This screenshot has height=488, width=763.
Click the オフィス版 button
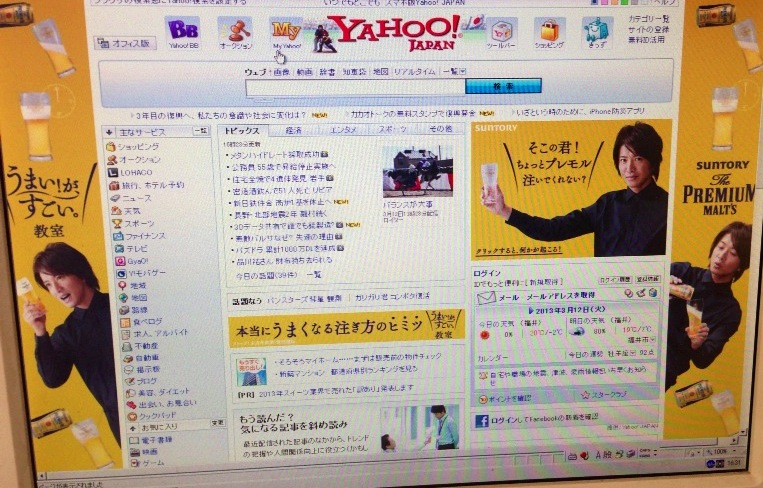point(124,43)
